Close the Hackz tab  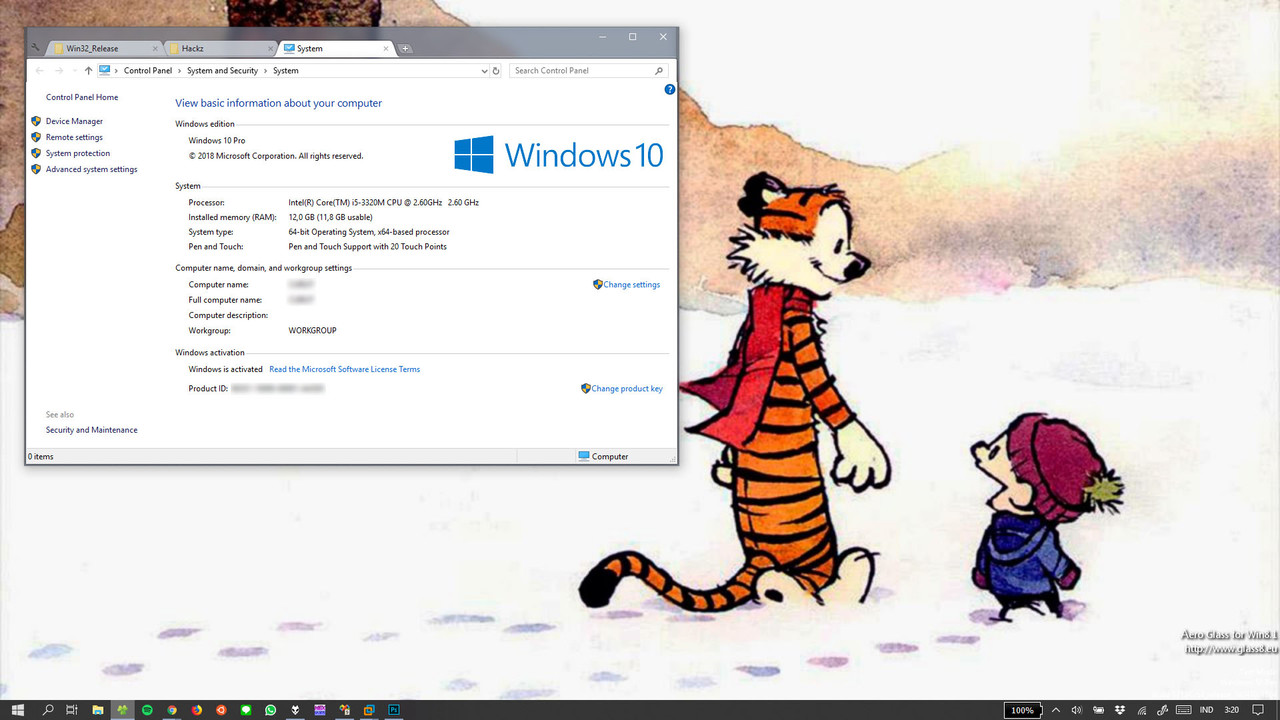click(270, 48)
